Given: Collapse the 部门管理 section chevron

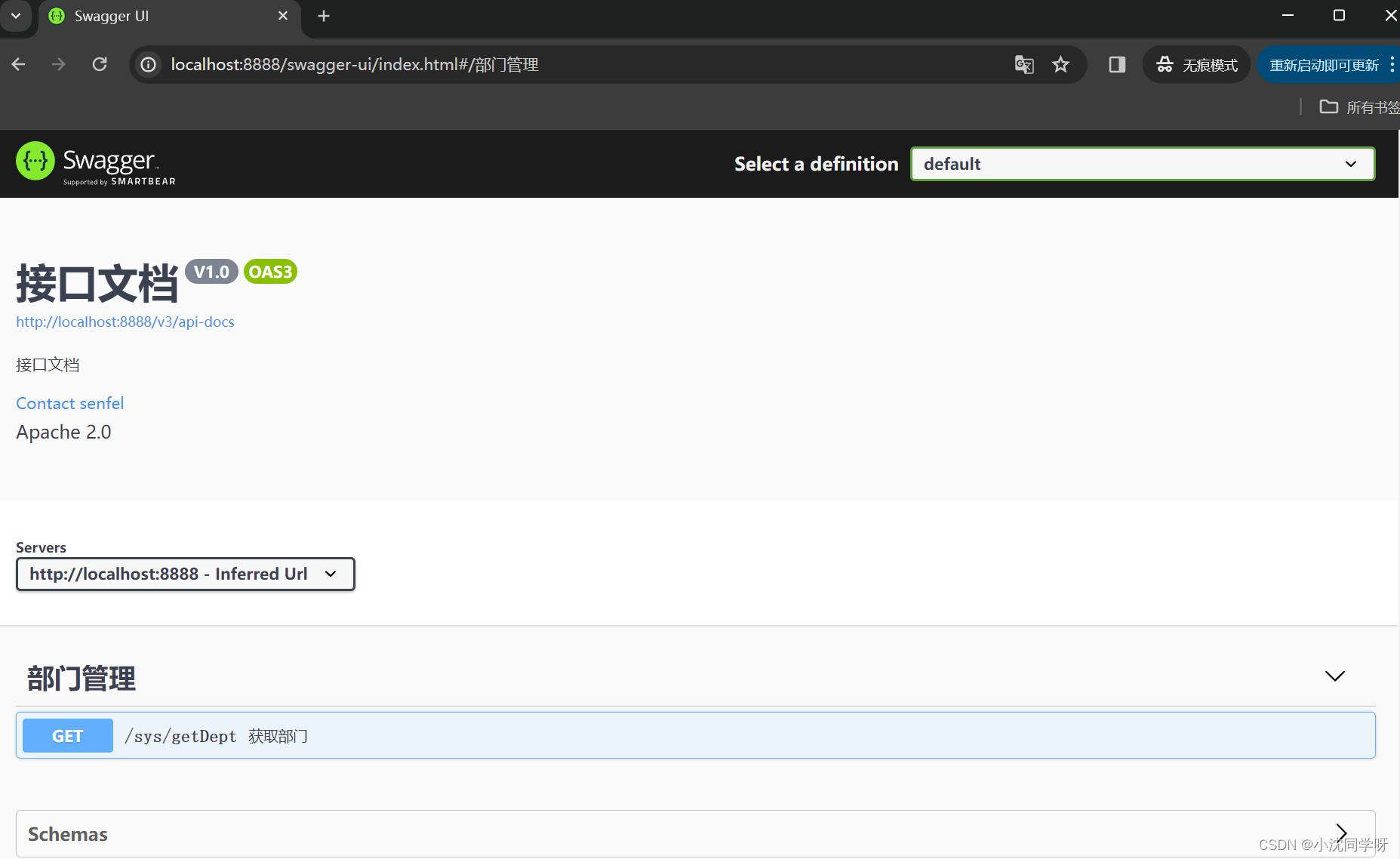Looking at the screenshot, I should click(x=1334, y=676).
